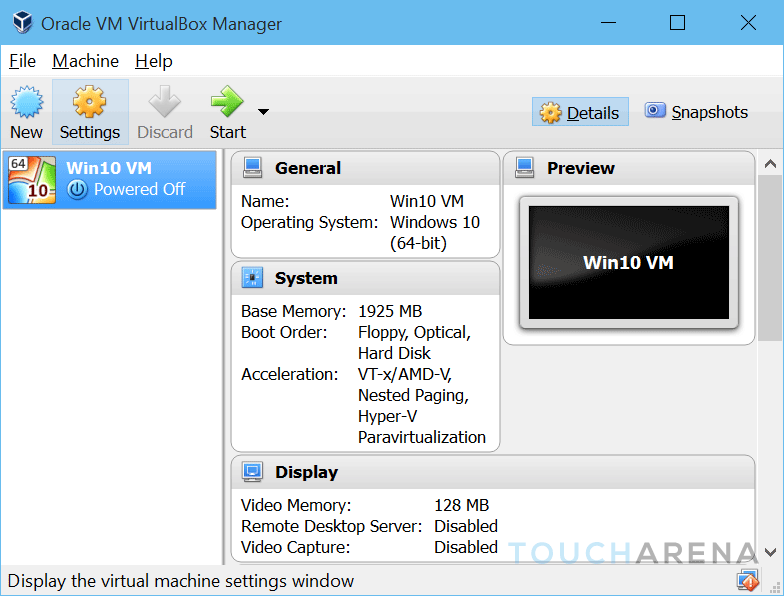Viewport: 784px width, 596px height.
Task: Maximize the VirtualBox Manager window
Action: [x=678, y=22]
